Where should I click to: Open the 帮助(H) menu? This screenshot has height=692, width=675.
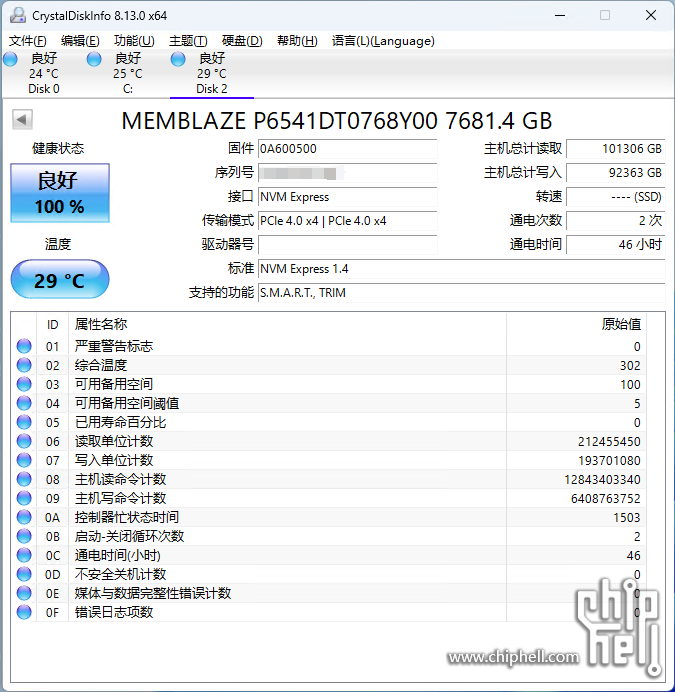pos(297,41)
